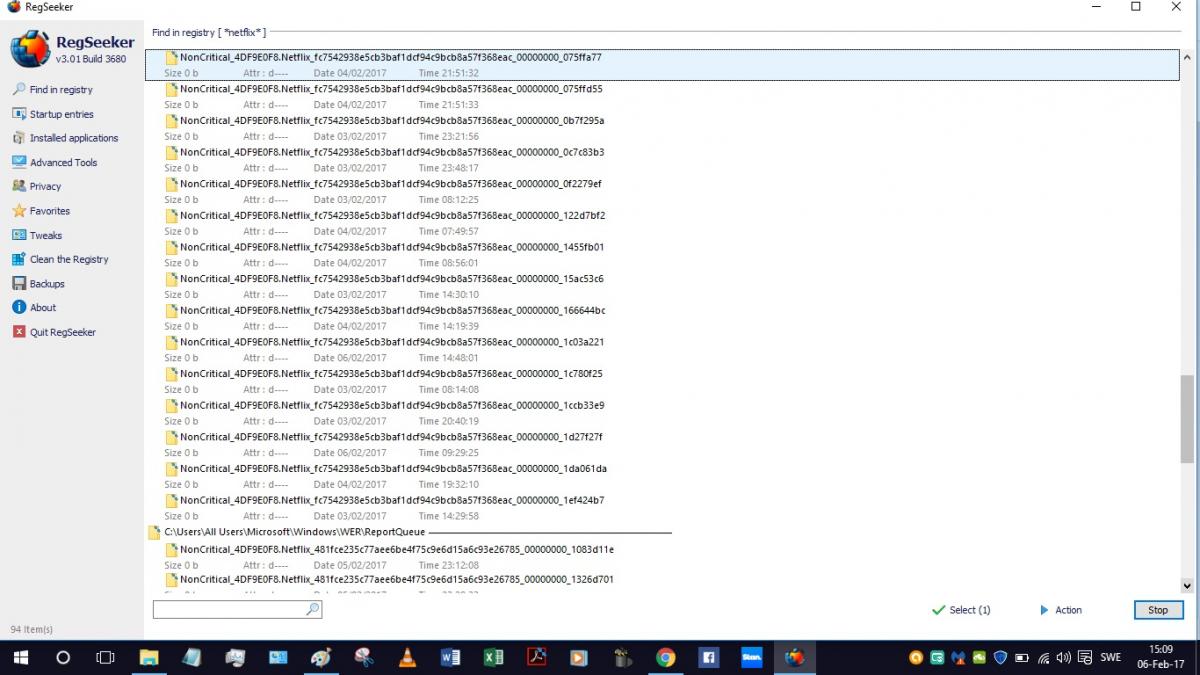This screenshot has width=1200, height=675.
Task: Open Task View on the taskbar
Action: click(x=105, y=658)
